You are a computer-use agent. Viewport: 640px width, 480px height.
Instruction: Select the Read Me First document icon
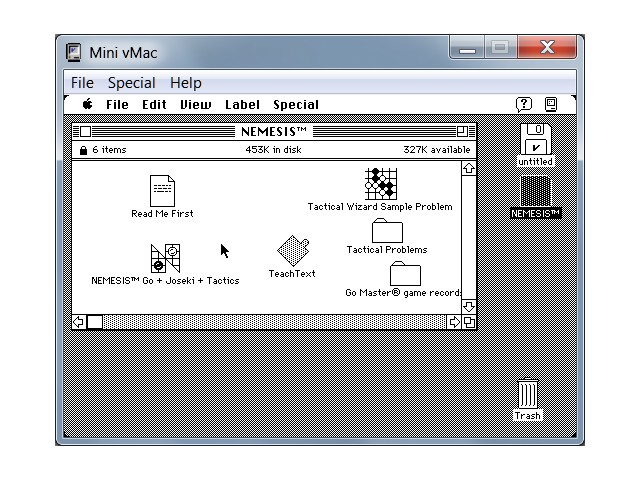coord(162,191)
